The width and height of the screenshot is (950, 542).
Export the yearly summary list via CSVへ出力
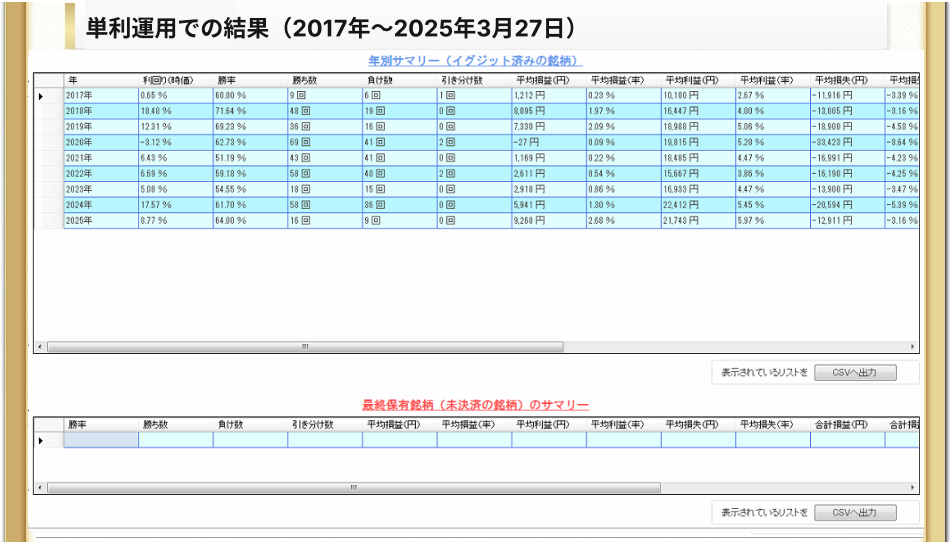click(x=854, y=372)
